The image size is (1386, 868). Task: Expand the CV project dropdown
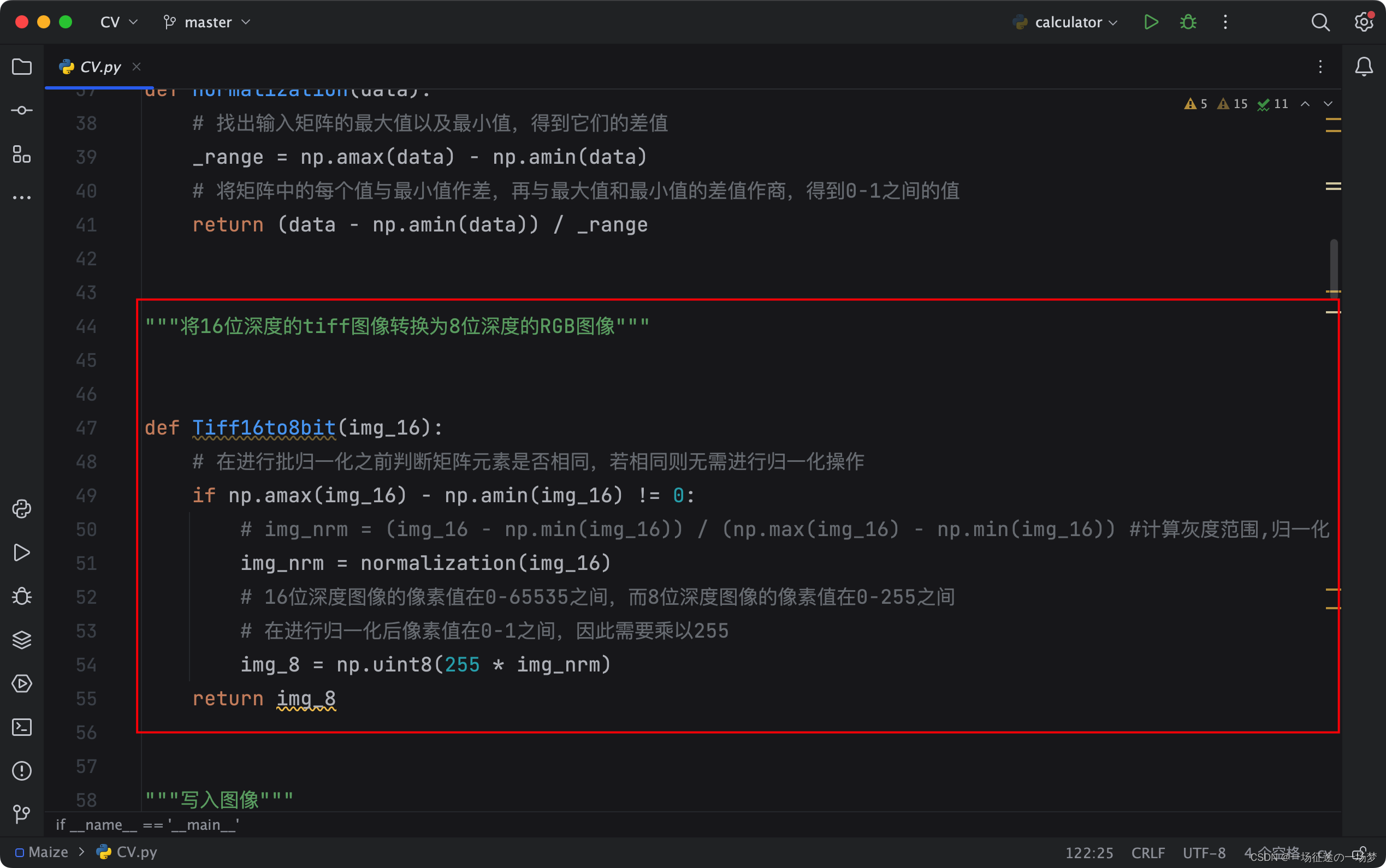pyautogui.click(x=119, y=22)
